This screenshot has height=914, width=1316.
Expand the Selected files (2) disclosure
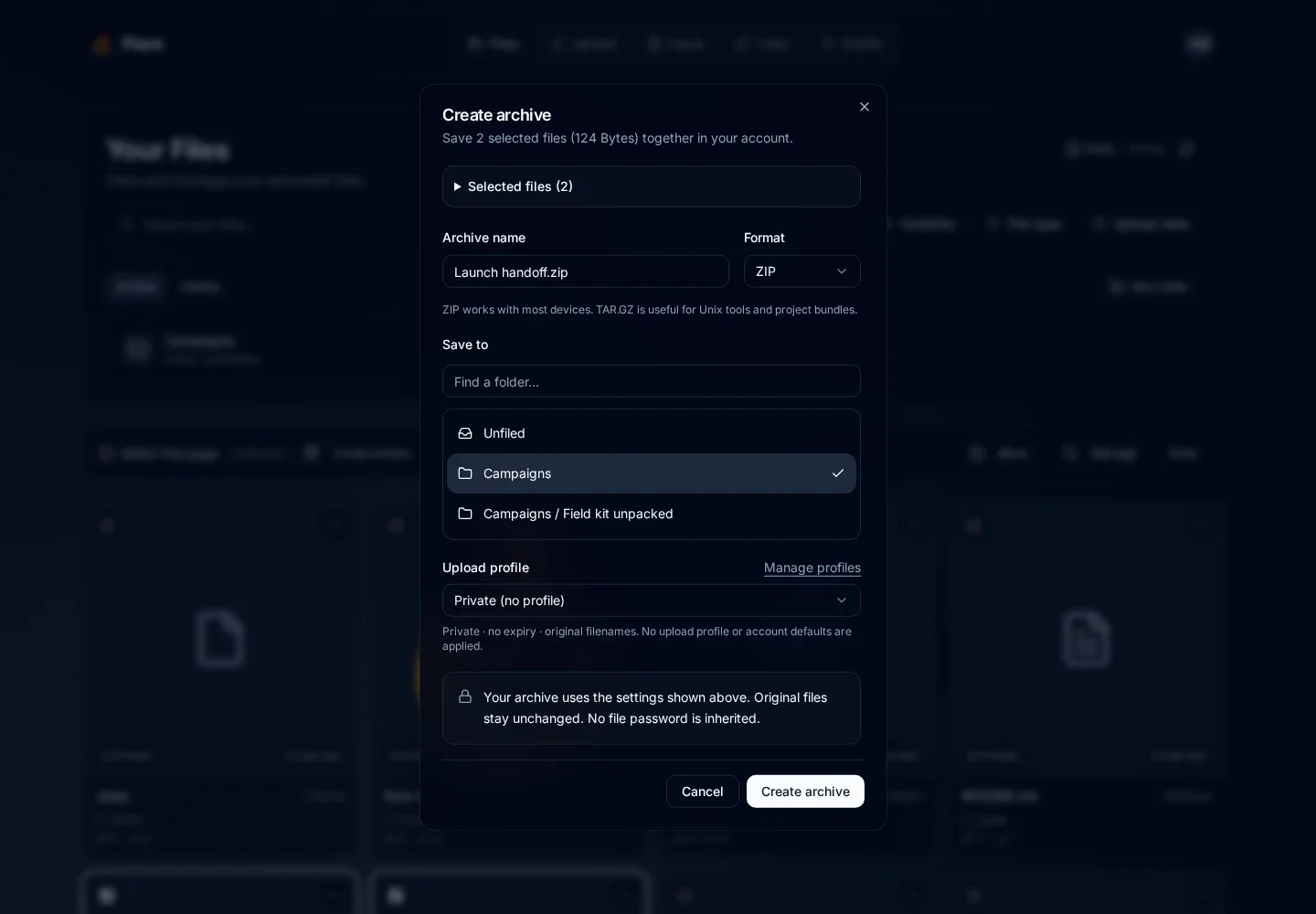coord(652,186)
